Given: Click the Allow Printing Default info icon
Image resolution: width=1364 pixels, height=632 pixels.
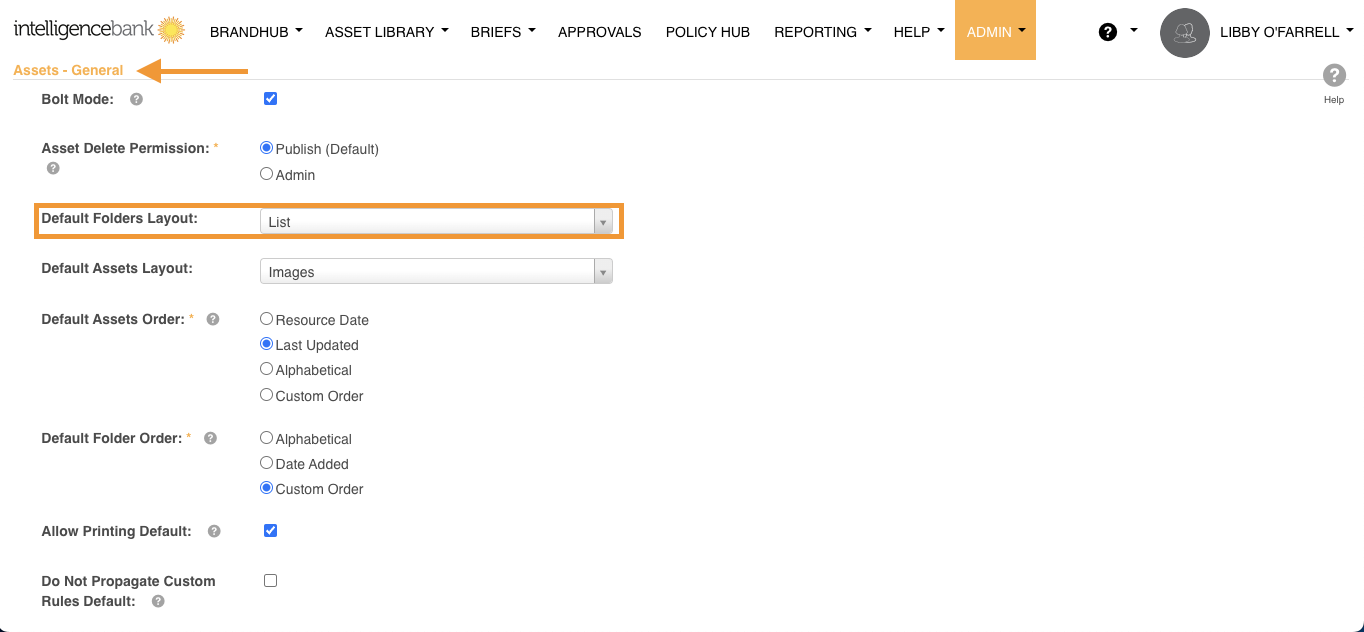Looking at the screenshot, I should (x=214, y=531).
